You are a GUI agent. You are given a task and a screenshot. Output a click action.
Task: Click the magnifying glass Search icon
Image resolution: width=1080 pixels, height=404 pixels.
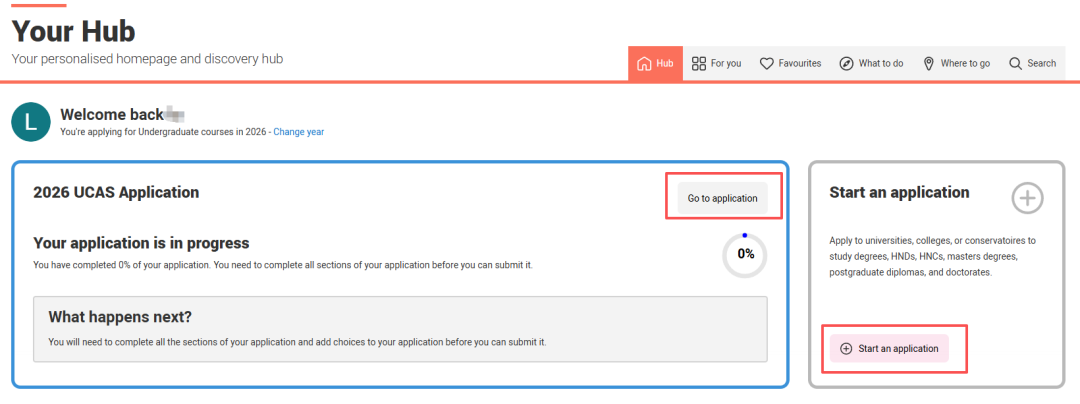click(x=1016, y=63)
